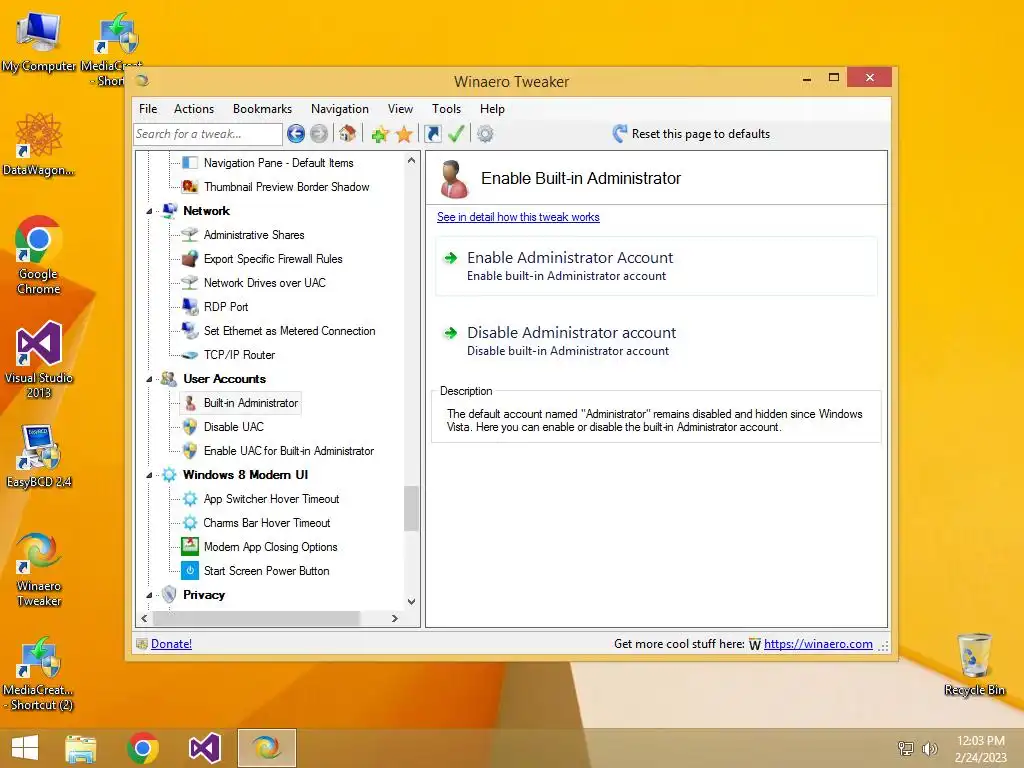This screenshot has width=1024, height=768.
Task: Click the Donate! link
Action: click(171, 644)
